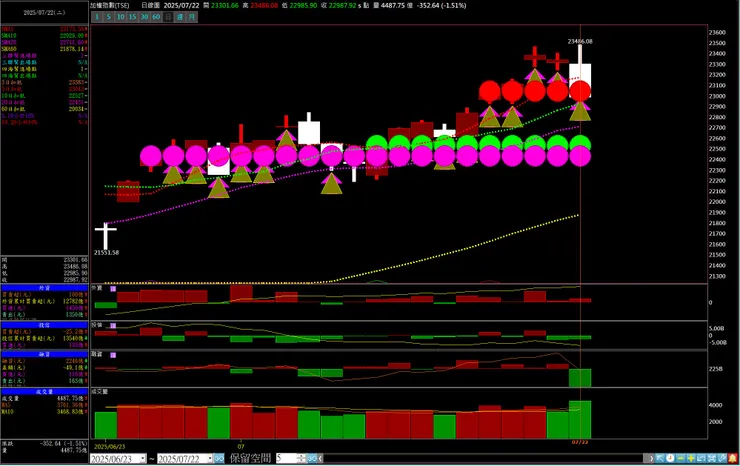Click the white cross candle at 21551.58

[105, 236]
